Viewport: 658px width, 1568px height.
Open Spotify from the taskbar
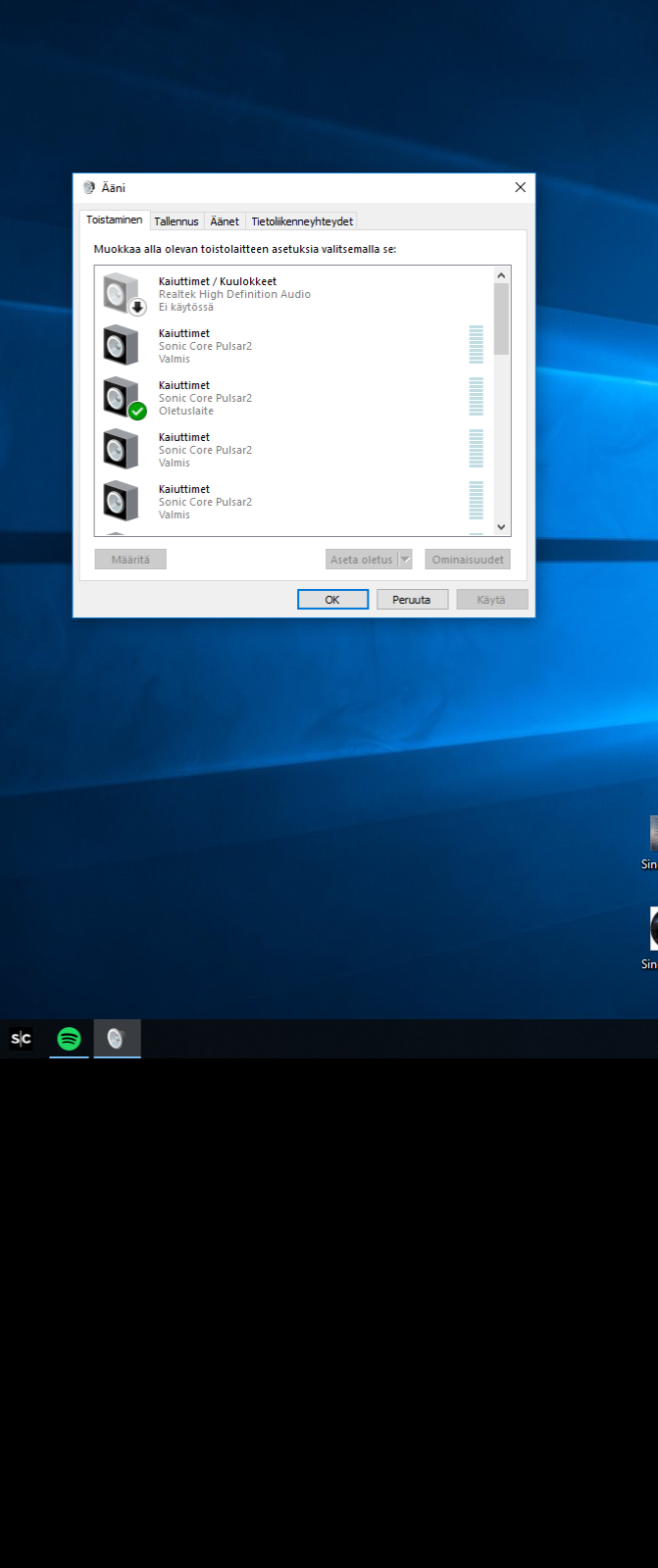point(69,1039)
